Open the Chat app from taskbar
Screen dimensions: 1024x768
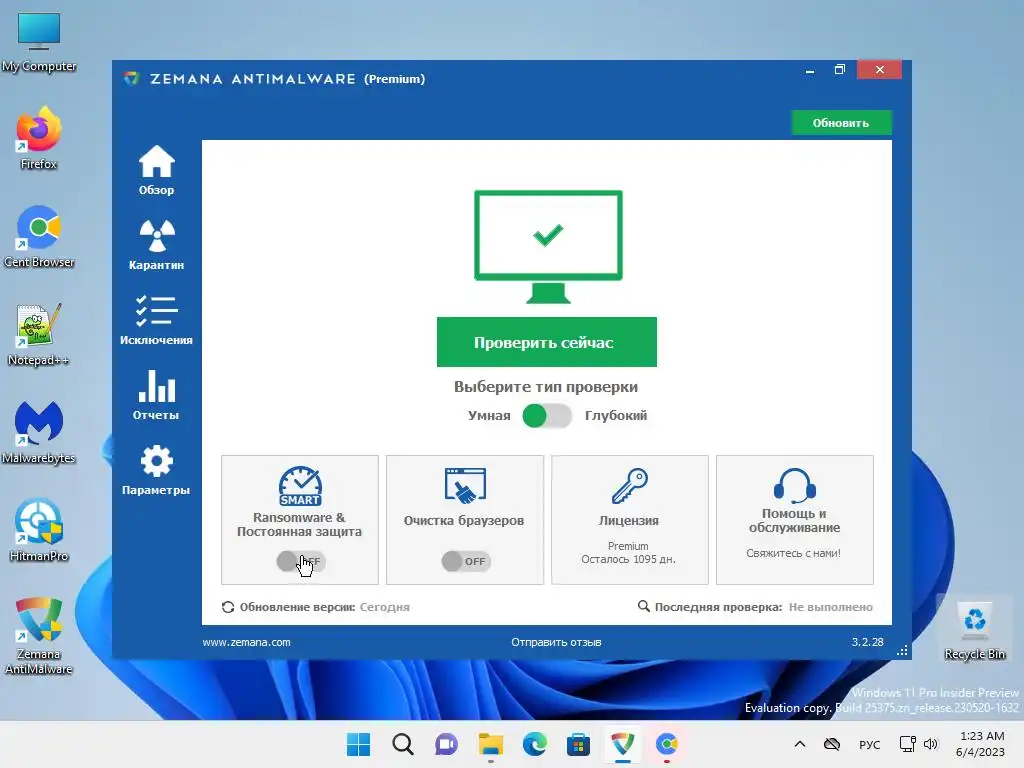447,744
